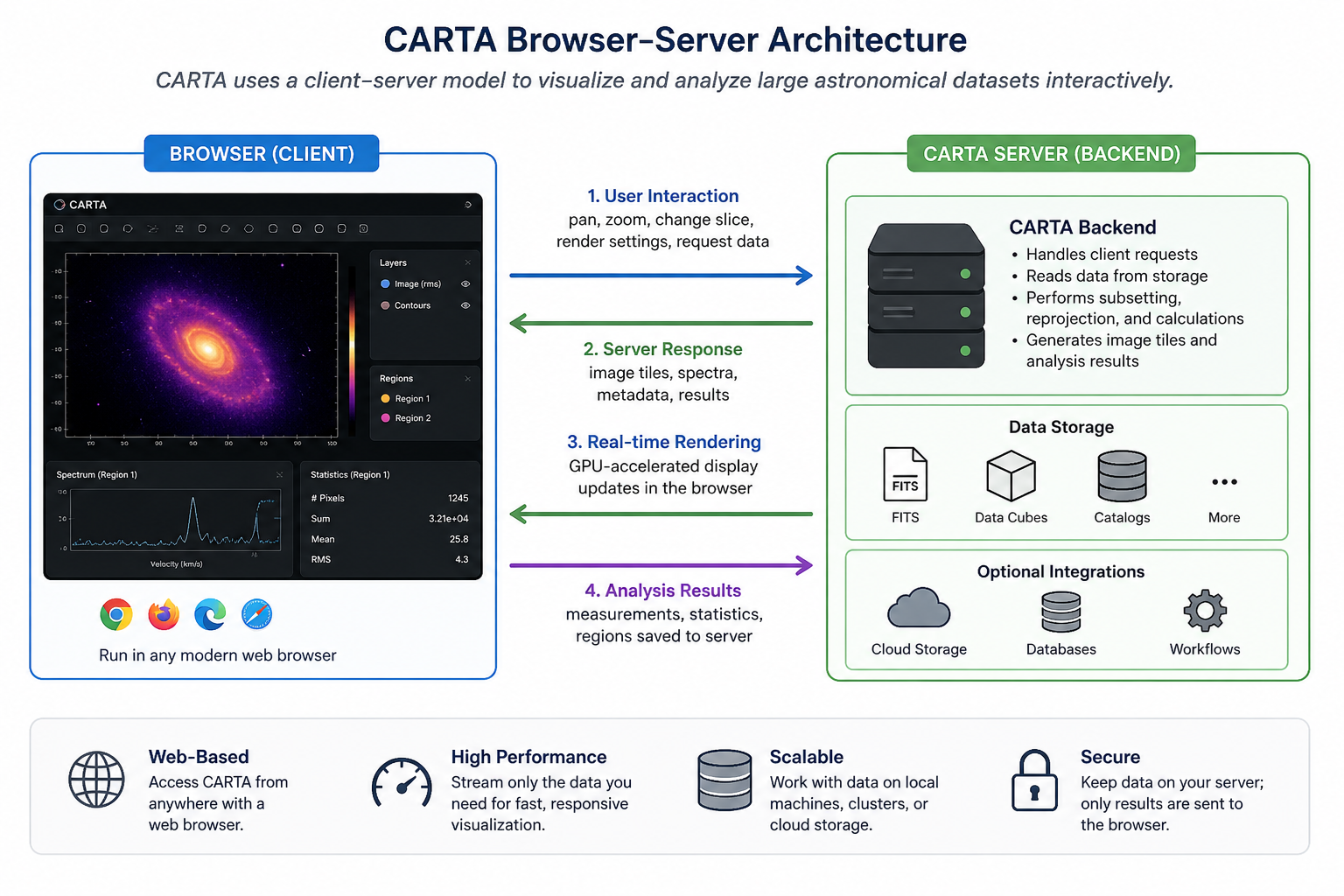Click the 'Web-Based' feature title
This screenshot has width=1344, height=896.
click(199, 757)
